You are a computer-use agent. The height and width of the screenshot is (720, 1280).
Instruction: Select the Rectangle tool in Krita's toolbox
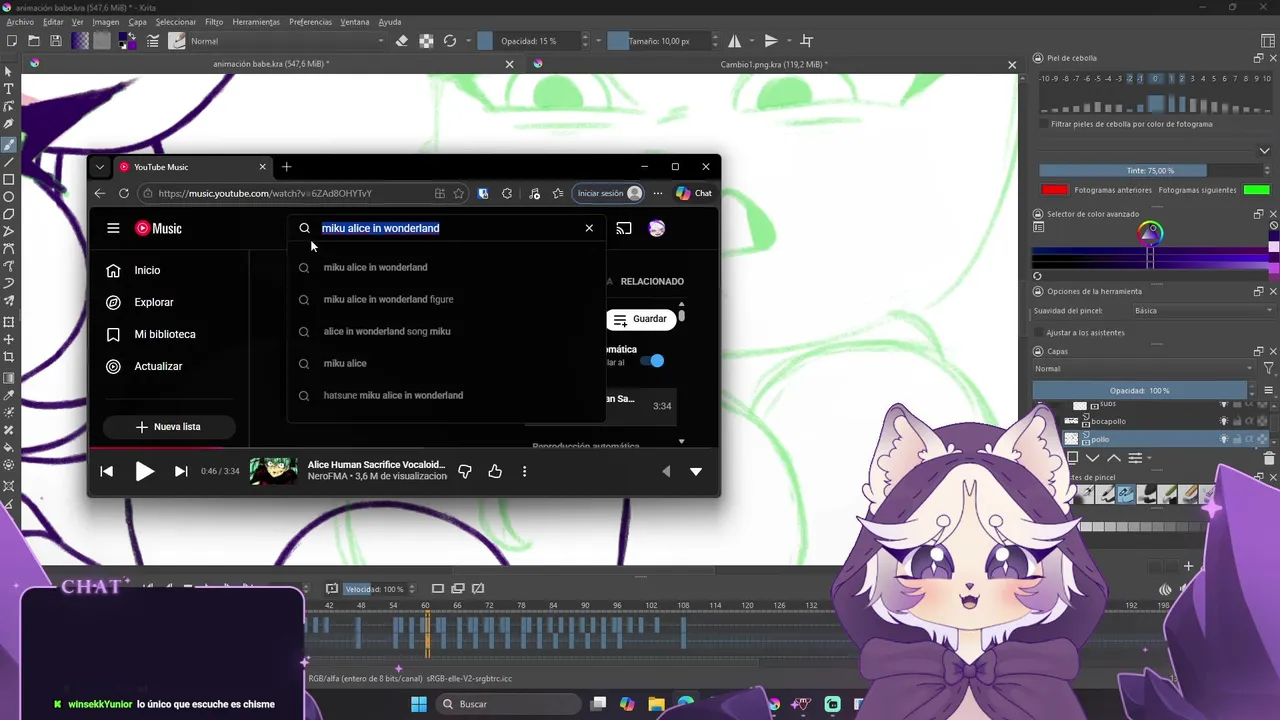(9, 180)
